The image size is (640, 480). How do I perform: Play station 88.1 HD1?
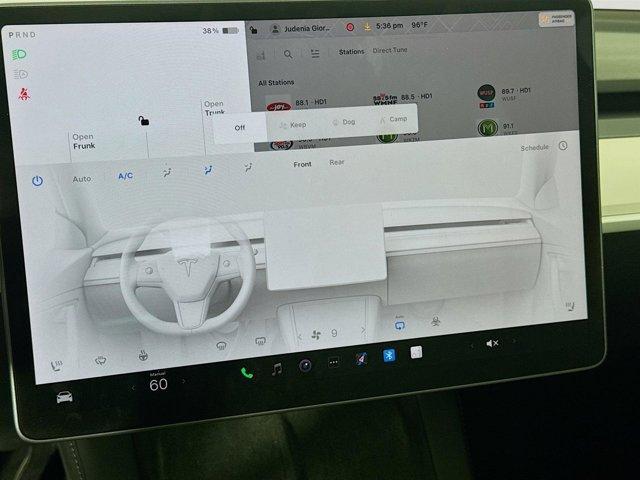pos(297,104)
